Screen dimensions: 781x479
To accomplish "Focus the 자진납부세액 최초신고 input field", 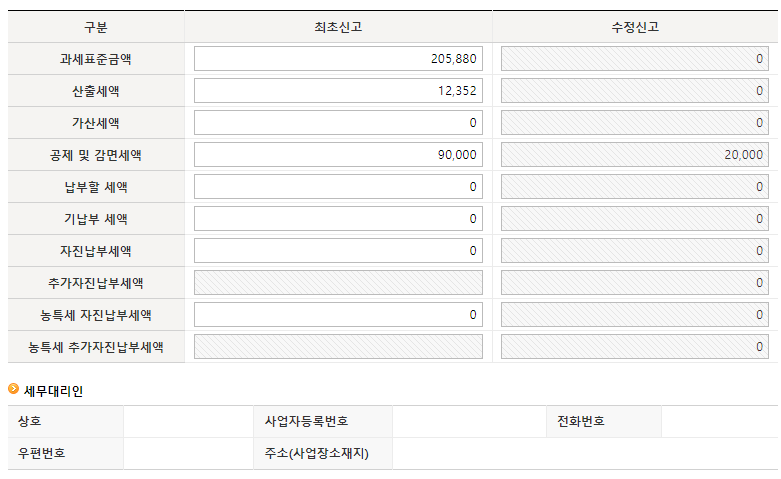I will point(338,251).
